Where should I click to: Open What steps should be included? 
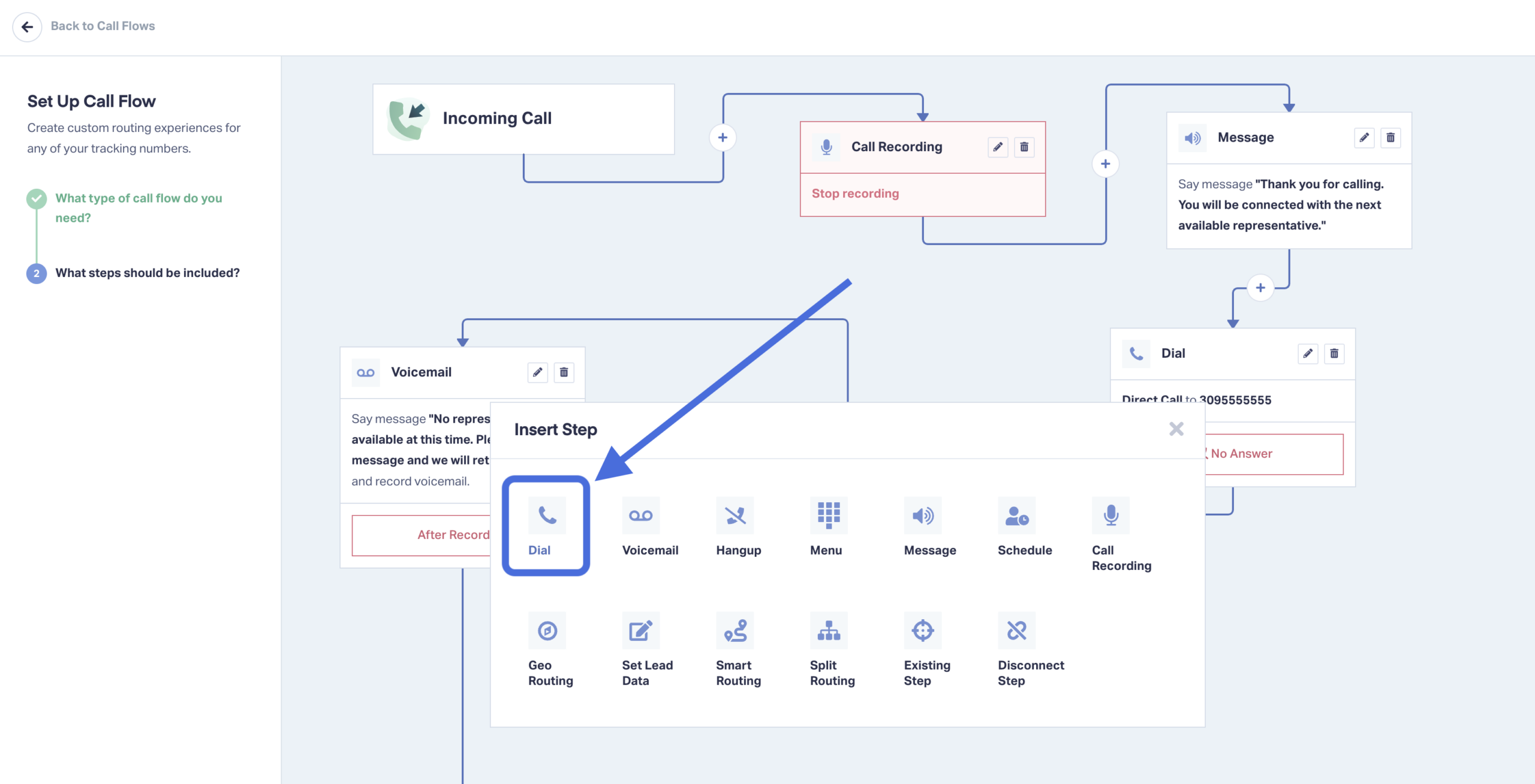pyautogui.click(x=148, y=273)
